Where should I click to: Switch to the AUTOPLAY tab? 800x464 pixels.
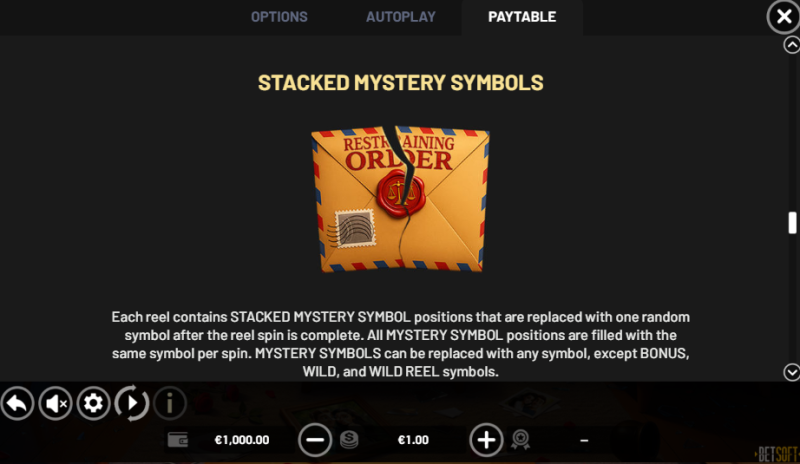[x=401, y=17]
